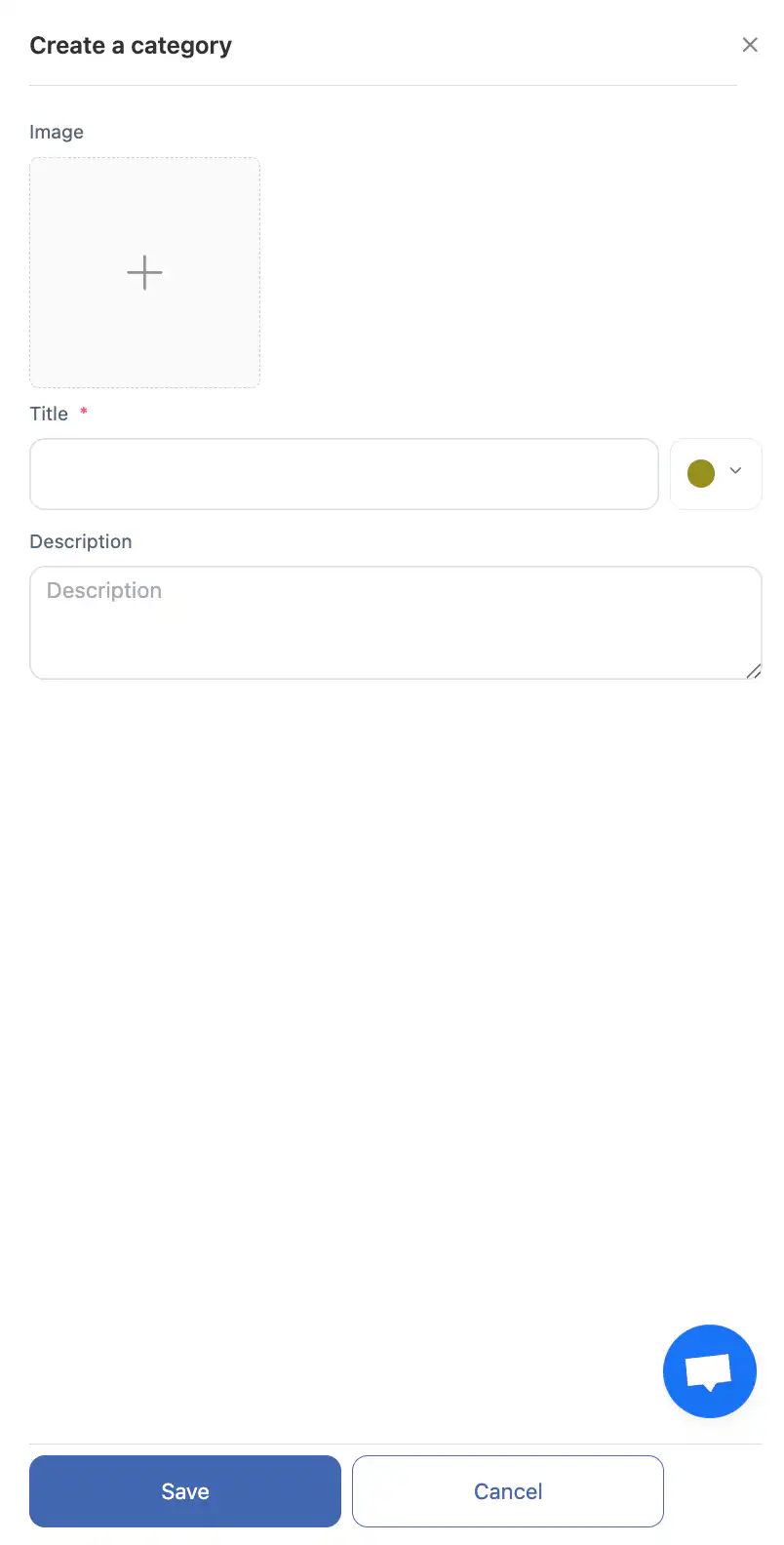
Task: Grab the Description textarea resize handle
Action: pyautogui.click(x=753, y=671)
